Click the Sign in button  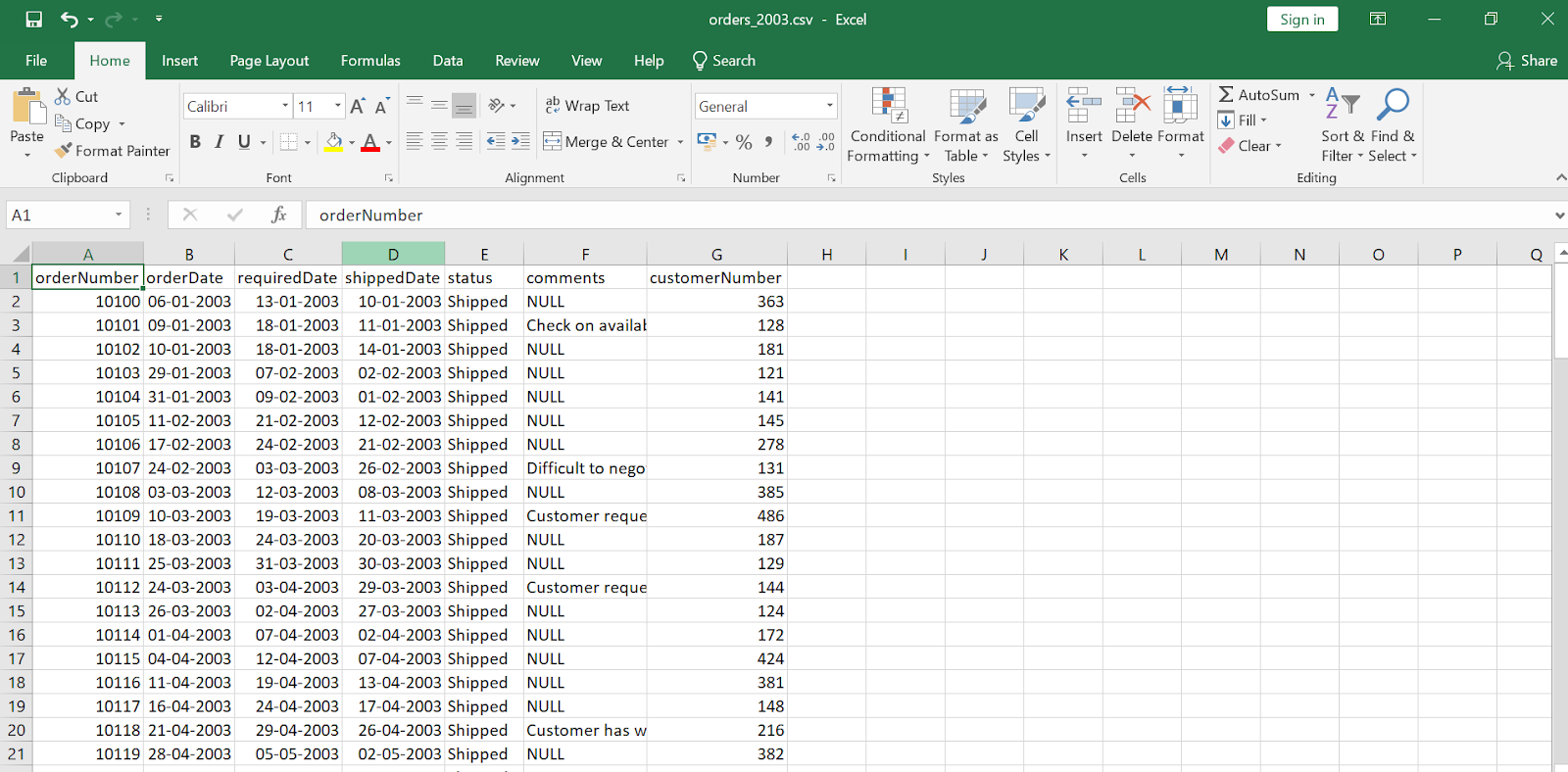1301,20
